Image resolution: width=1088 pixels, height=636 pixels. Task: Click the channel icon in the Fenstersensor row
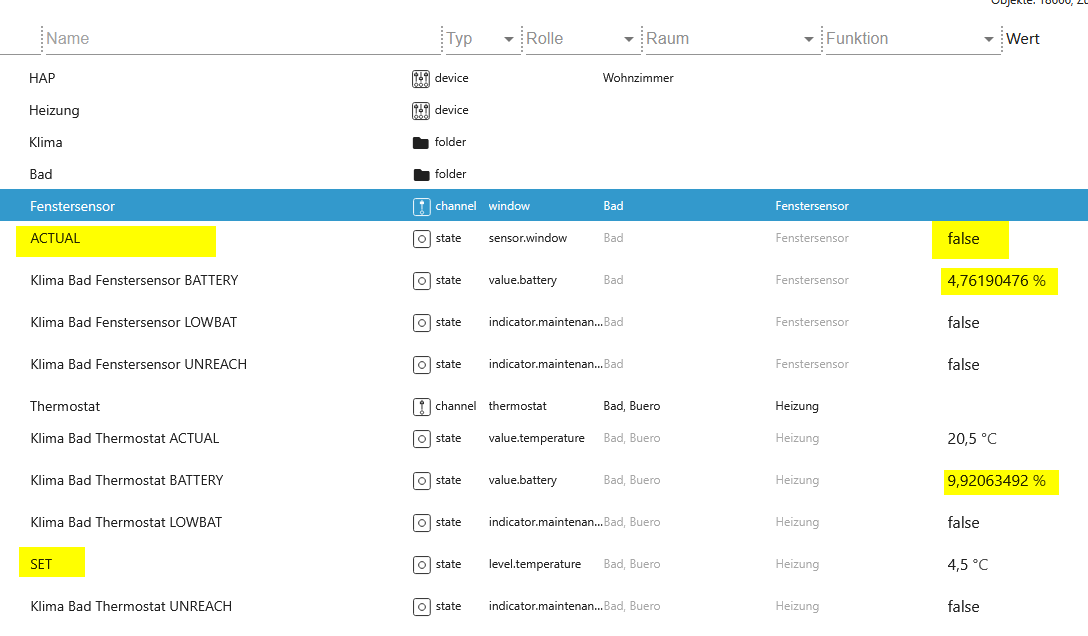pyautogui.click(x=421, y=206)
